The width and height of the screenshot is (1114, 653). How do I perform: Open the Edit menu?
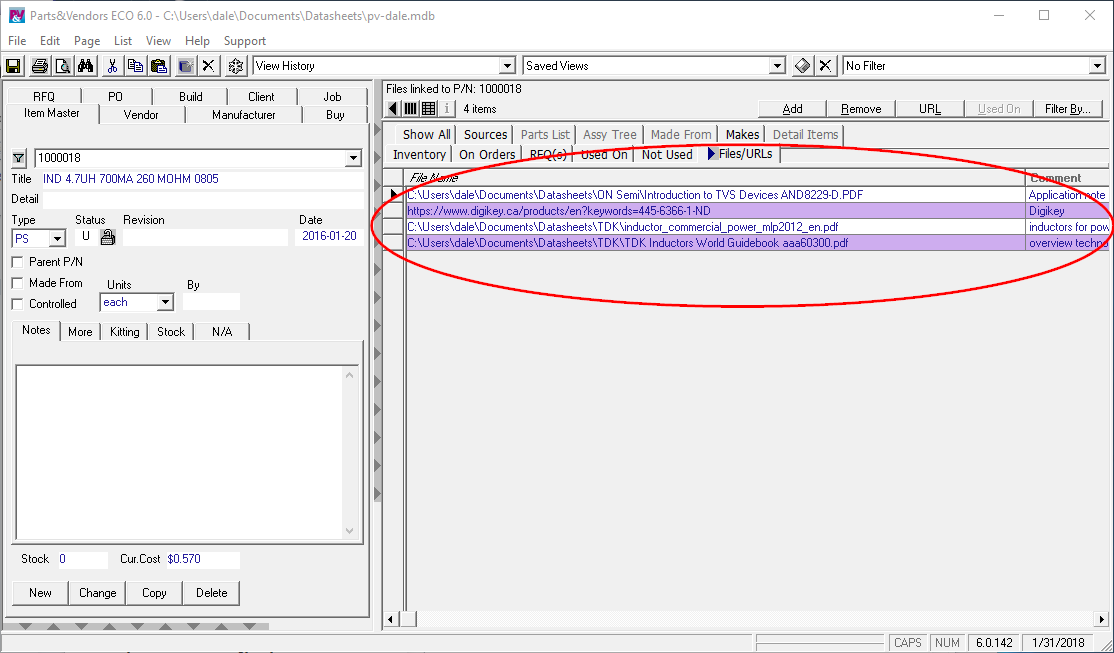[x=50, y=41]
